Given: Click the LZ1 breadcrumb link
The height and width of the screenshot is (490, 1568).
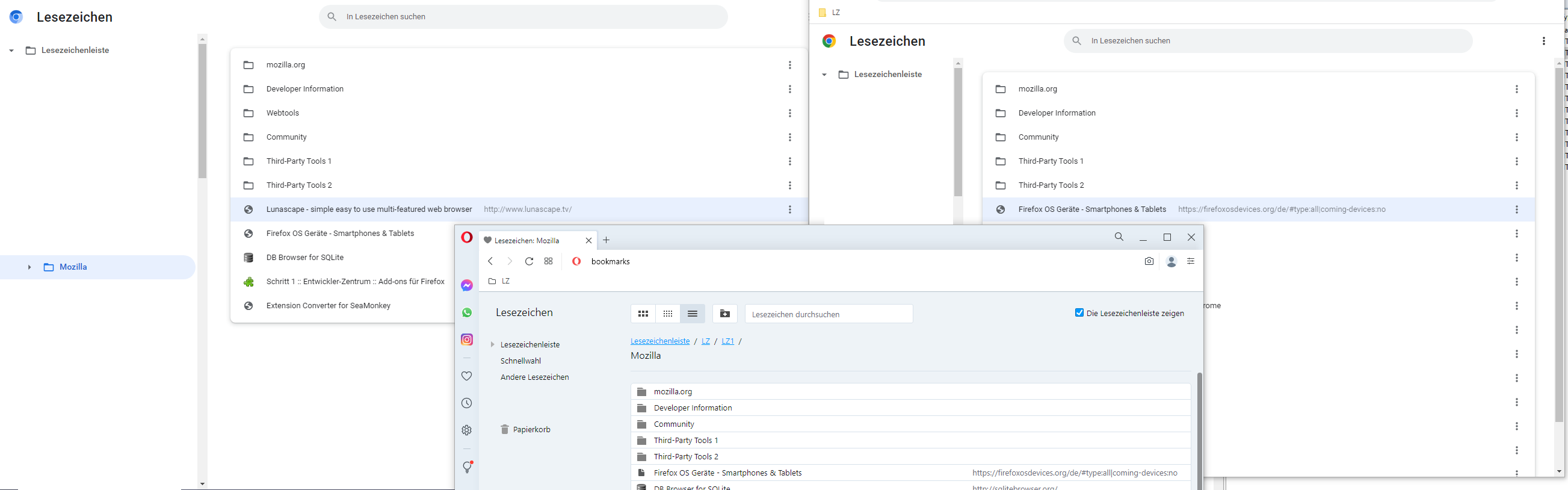Looking at the screenshot, I should coord(727,341).
